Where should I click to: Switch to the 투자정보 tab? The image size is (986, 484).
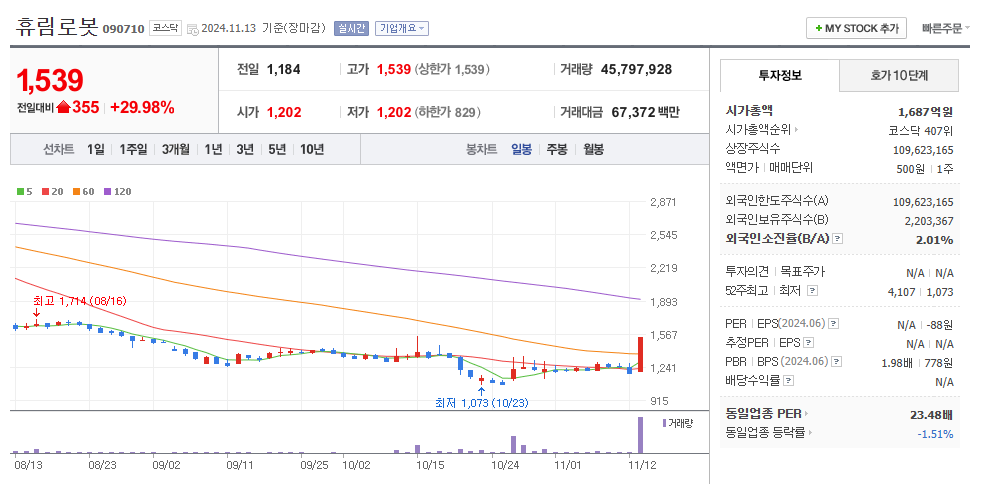[x=780, y=76]
